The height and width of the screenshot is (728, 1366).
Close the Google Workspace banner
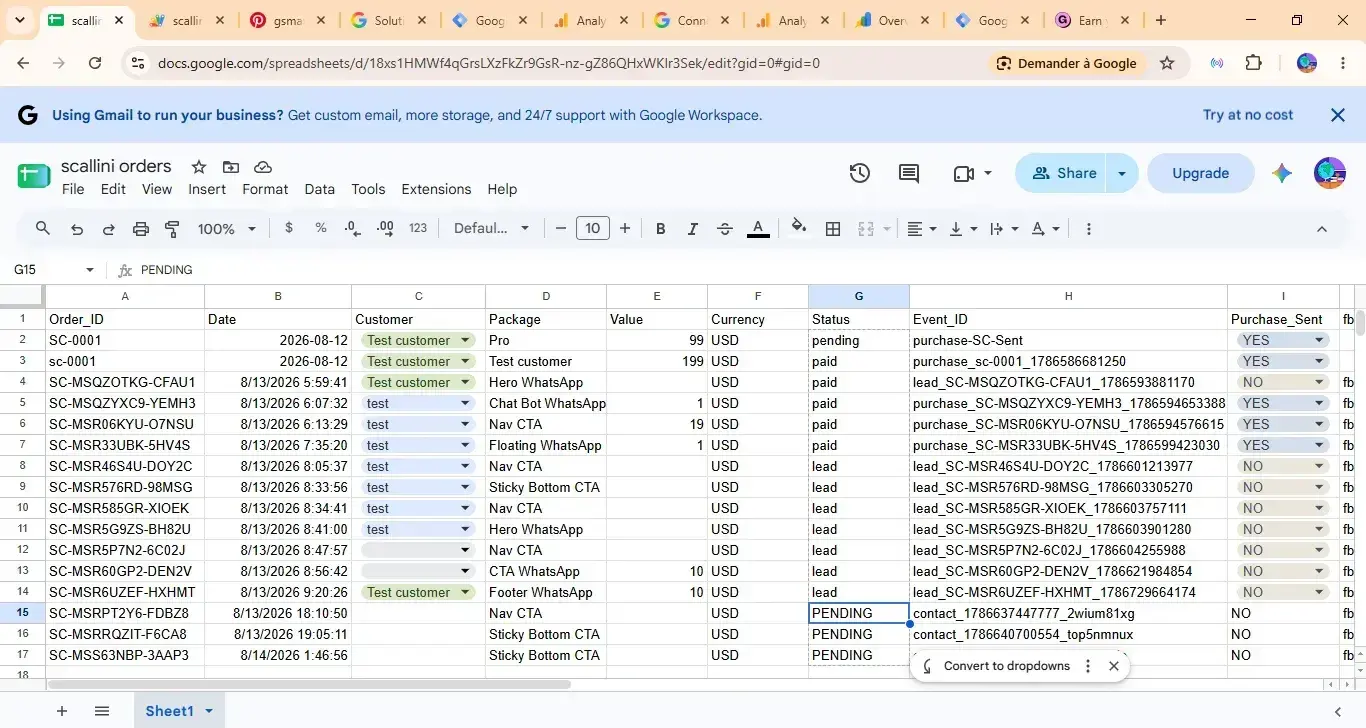click(x=1338, y=115)
